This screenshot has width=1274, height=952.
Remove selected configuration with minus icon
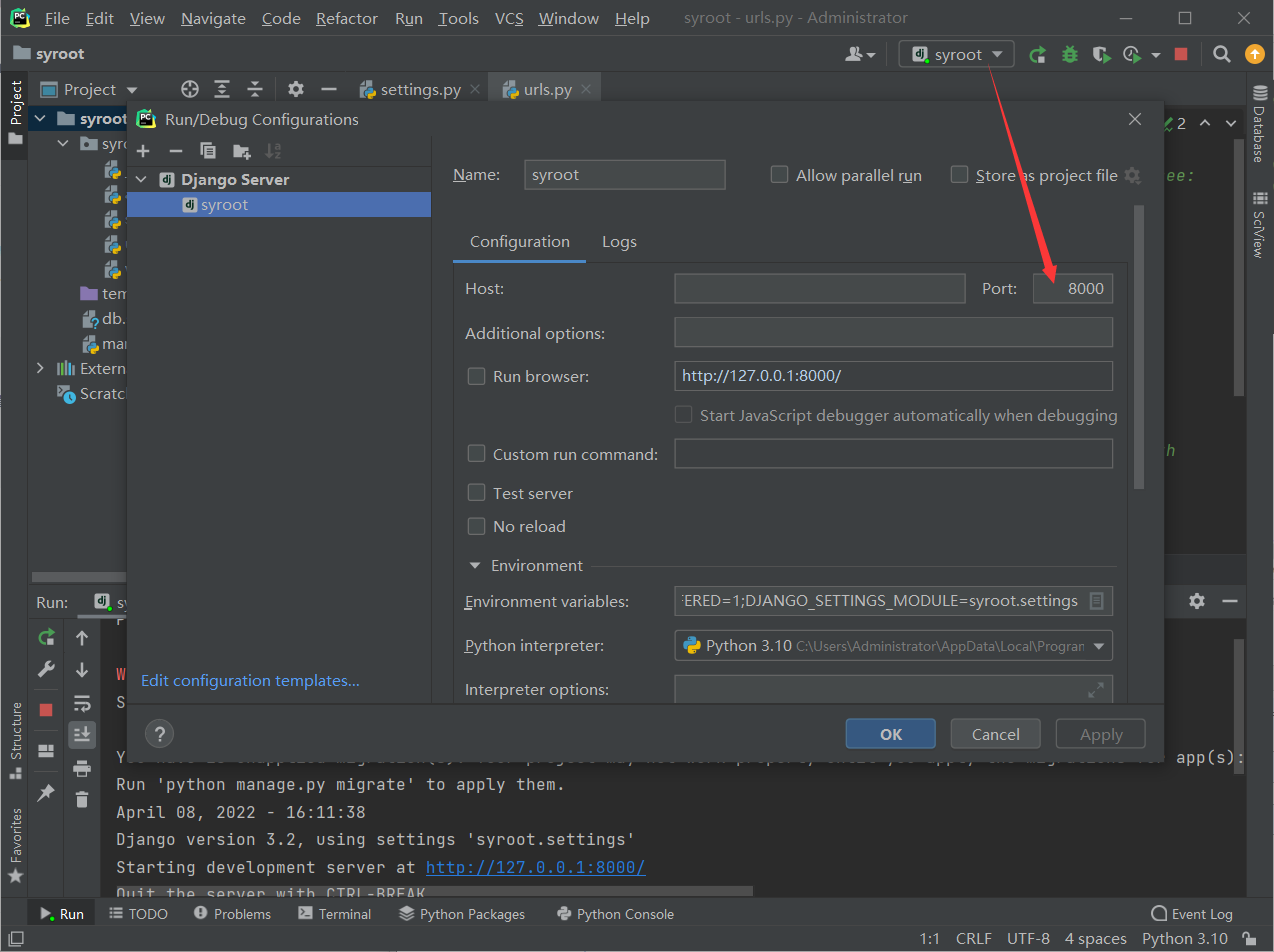coord(176,151)
